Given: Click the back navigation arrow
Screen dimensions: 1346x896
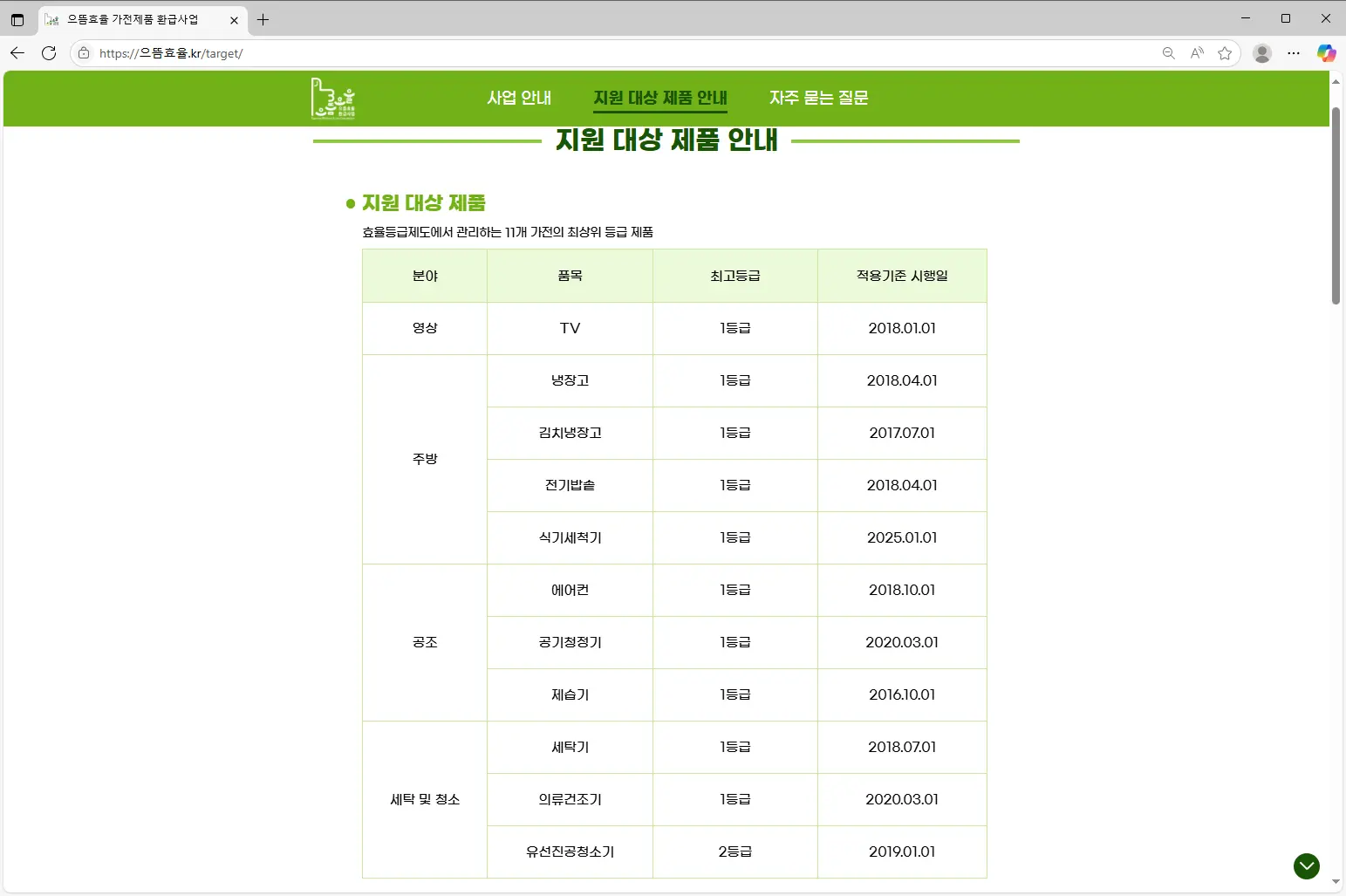Looking at the screenshot, I should [17, 52].
